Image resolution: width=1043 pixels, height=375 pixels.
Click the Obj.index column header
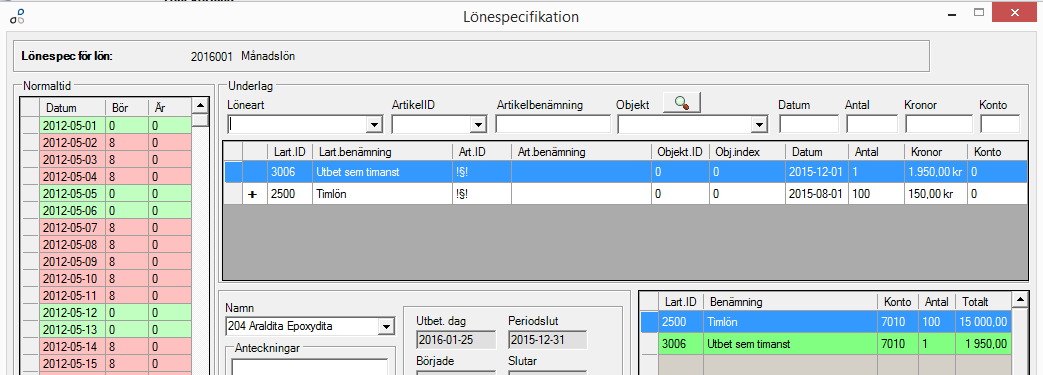click(747, 152)
